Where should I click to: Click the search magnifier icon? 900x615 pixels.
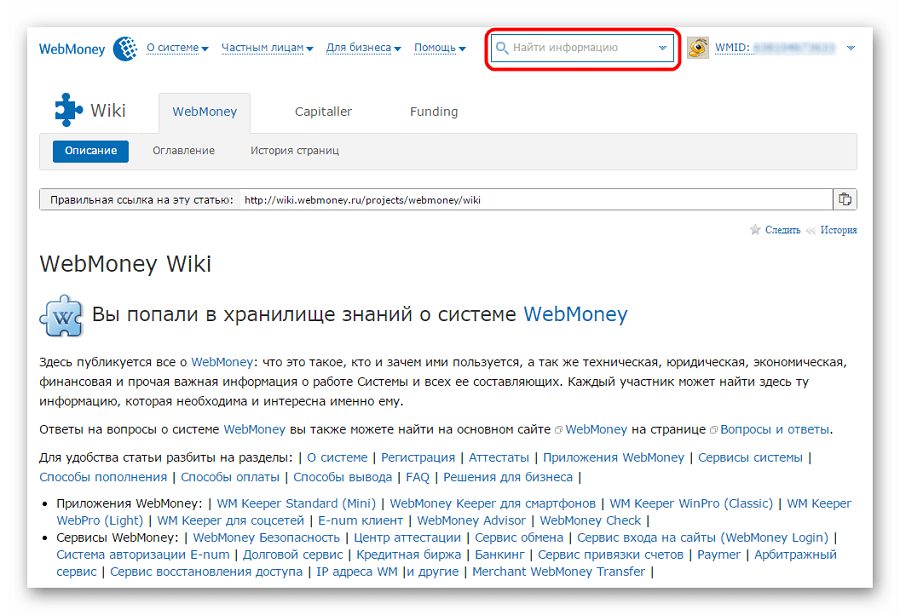pos(502,48)
